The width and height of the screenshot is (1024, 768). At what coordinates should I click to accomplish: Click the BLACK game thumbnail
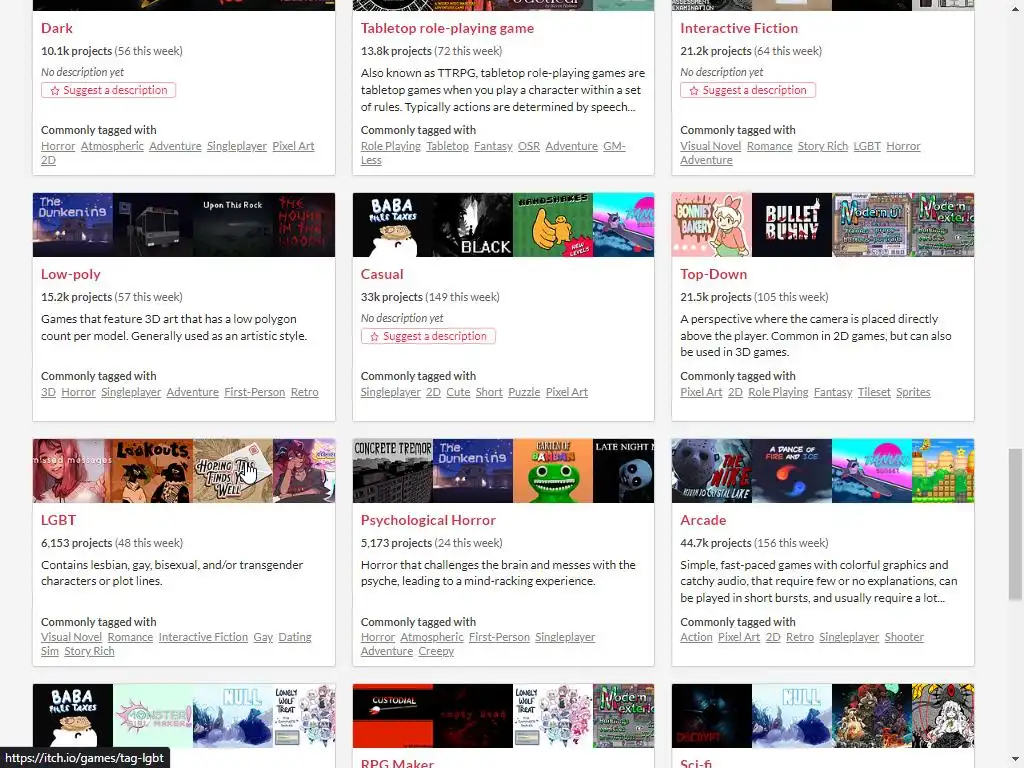point(473,225)
